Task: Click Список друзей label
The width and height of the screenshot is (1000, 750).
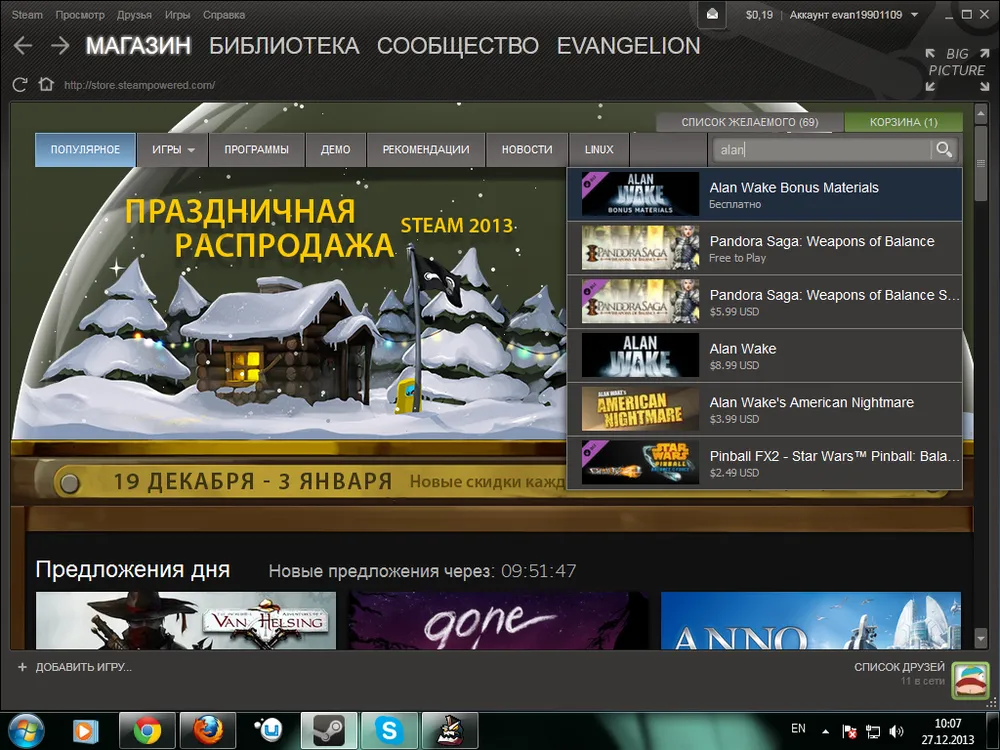Action: coord(899,667)
